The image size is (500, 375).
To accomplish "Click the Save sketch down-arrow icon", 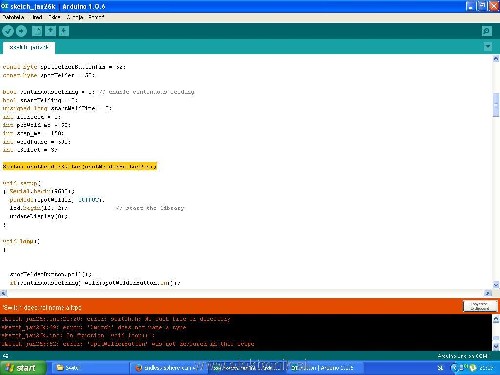I will [64, 31].
